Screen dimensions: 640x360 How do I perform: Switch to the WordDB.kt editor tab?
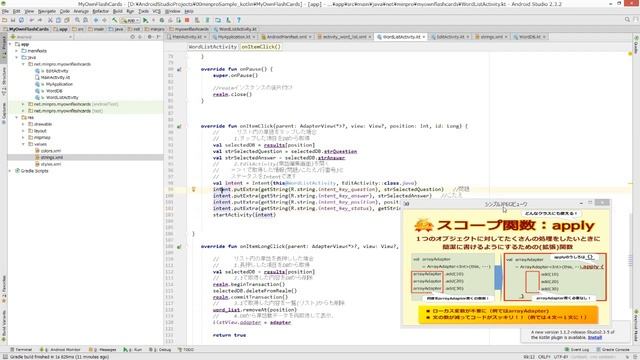[x=529, y=37]
